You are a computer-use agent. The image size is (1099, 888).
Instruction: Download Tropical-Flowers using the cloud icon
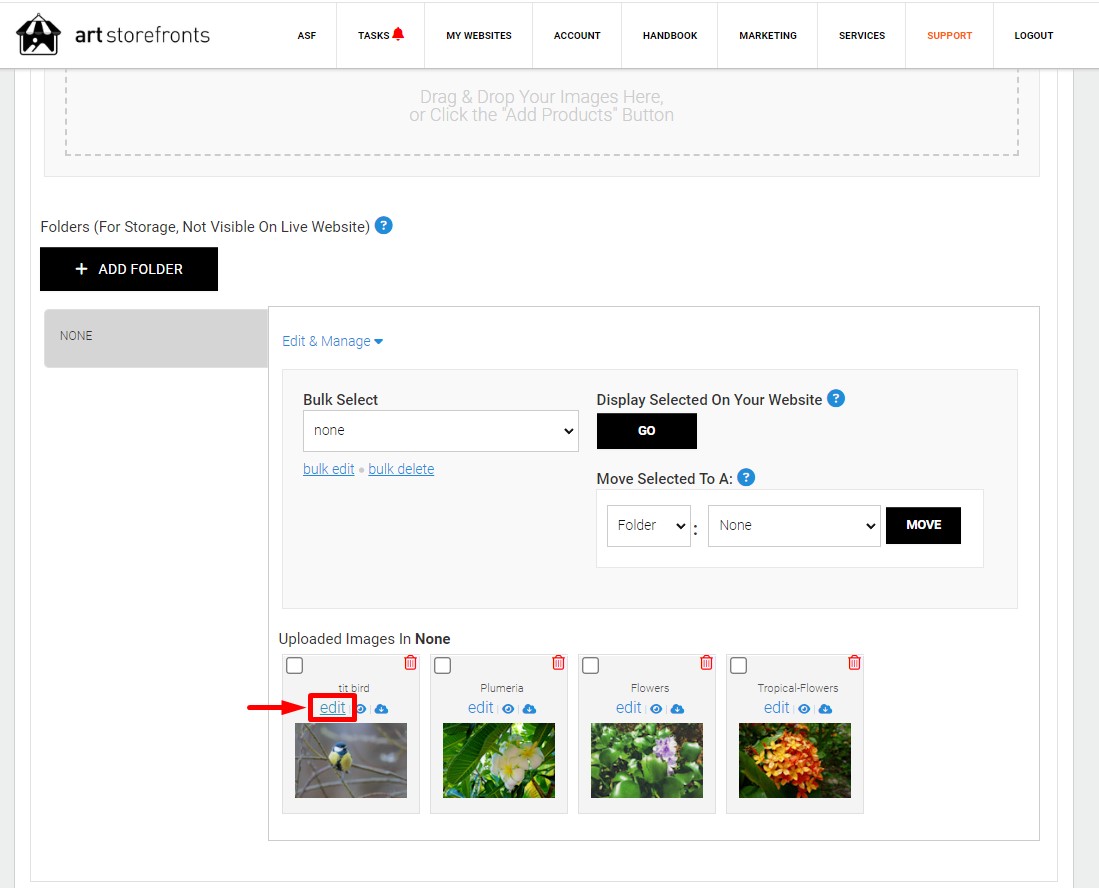(825, 709)
